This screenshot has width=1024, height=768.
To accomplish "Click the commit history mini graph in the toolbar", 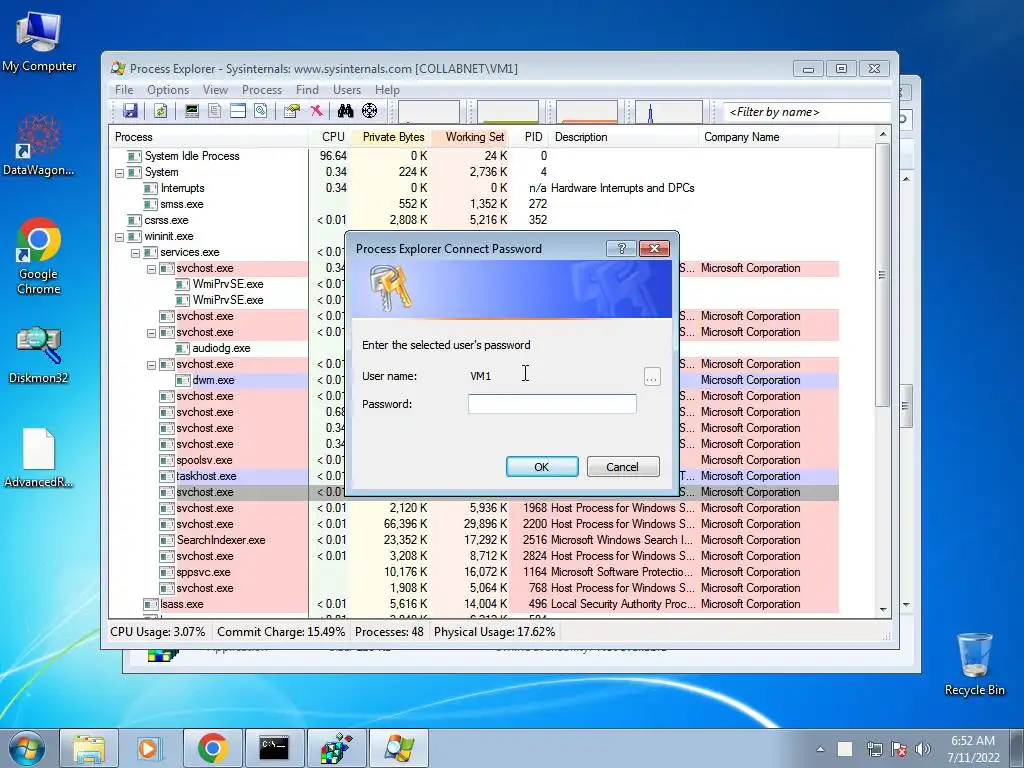I will tap(508, 112).
